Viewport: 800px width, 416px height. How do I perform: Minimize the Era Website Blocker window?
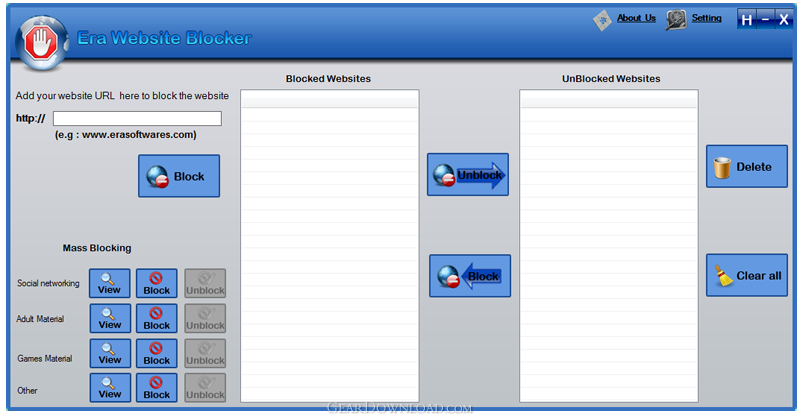coord(766,19)
